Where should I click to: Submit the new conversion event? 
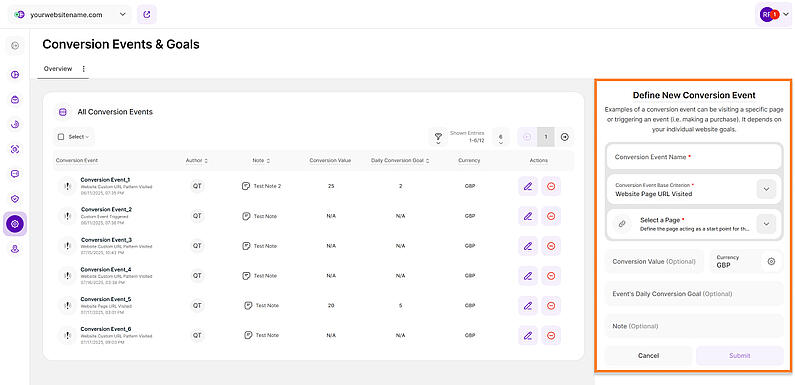740,356
